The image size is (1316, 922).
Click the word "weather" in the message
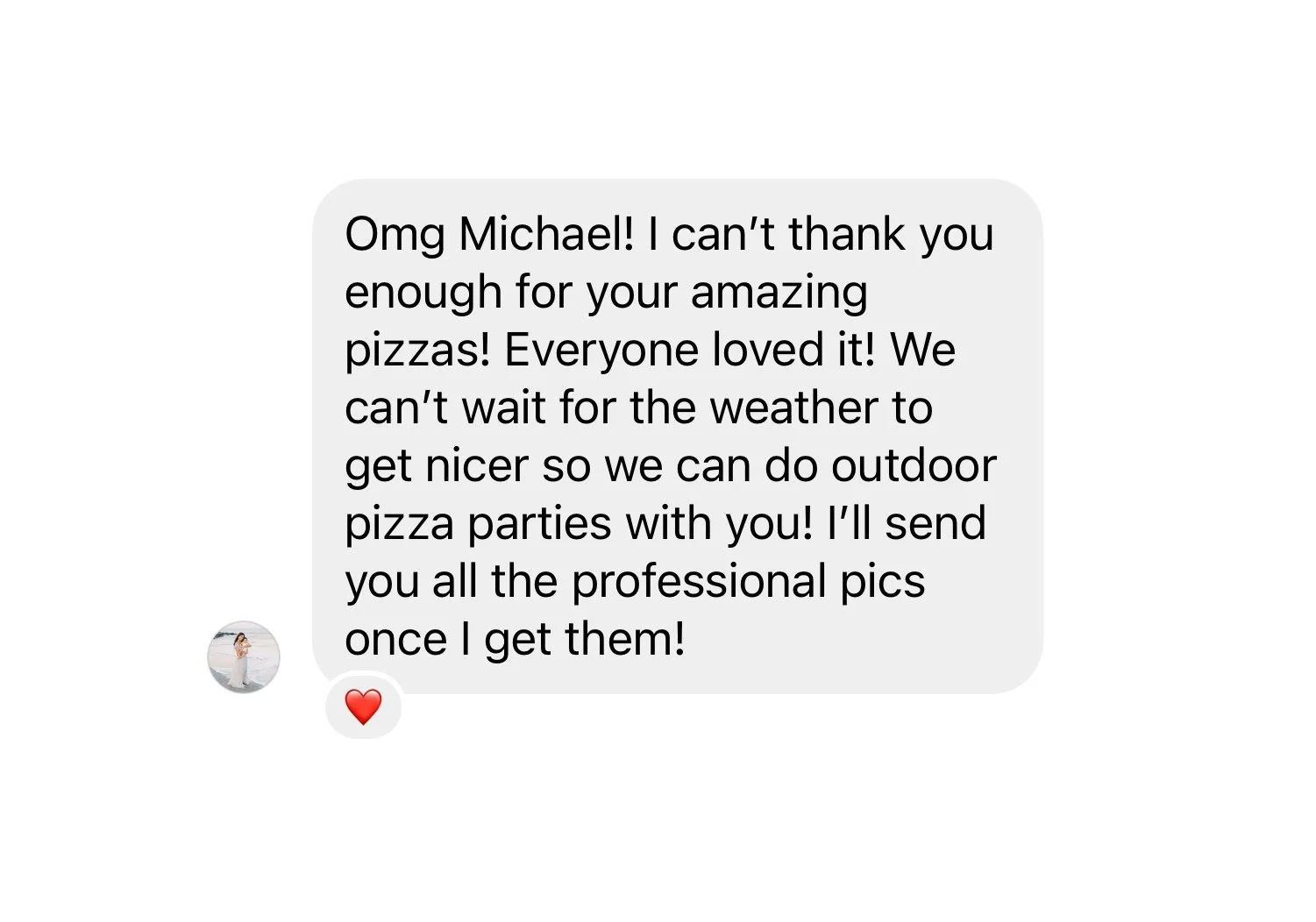794,408
